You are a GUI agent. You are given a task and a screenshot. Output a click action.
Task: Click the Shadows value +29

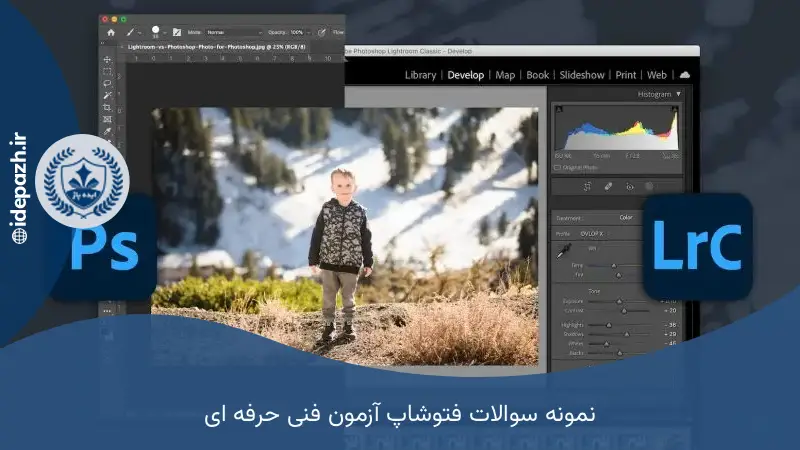(x=670, y=334)
